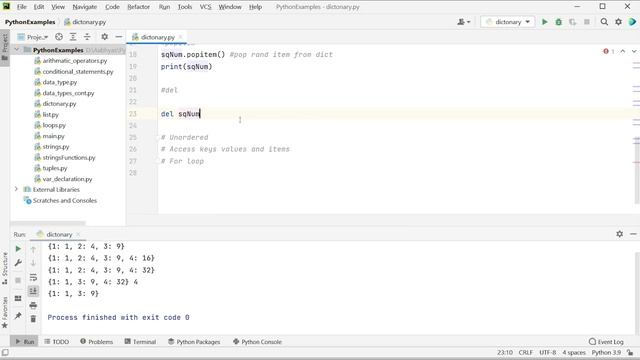Open the File menu
This screenshot has height=360, width=640.
[x=21, y=7]
